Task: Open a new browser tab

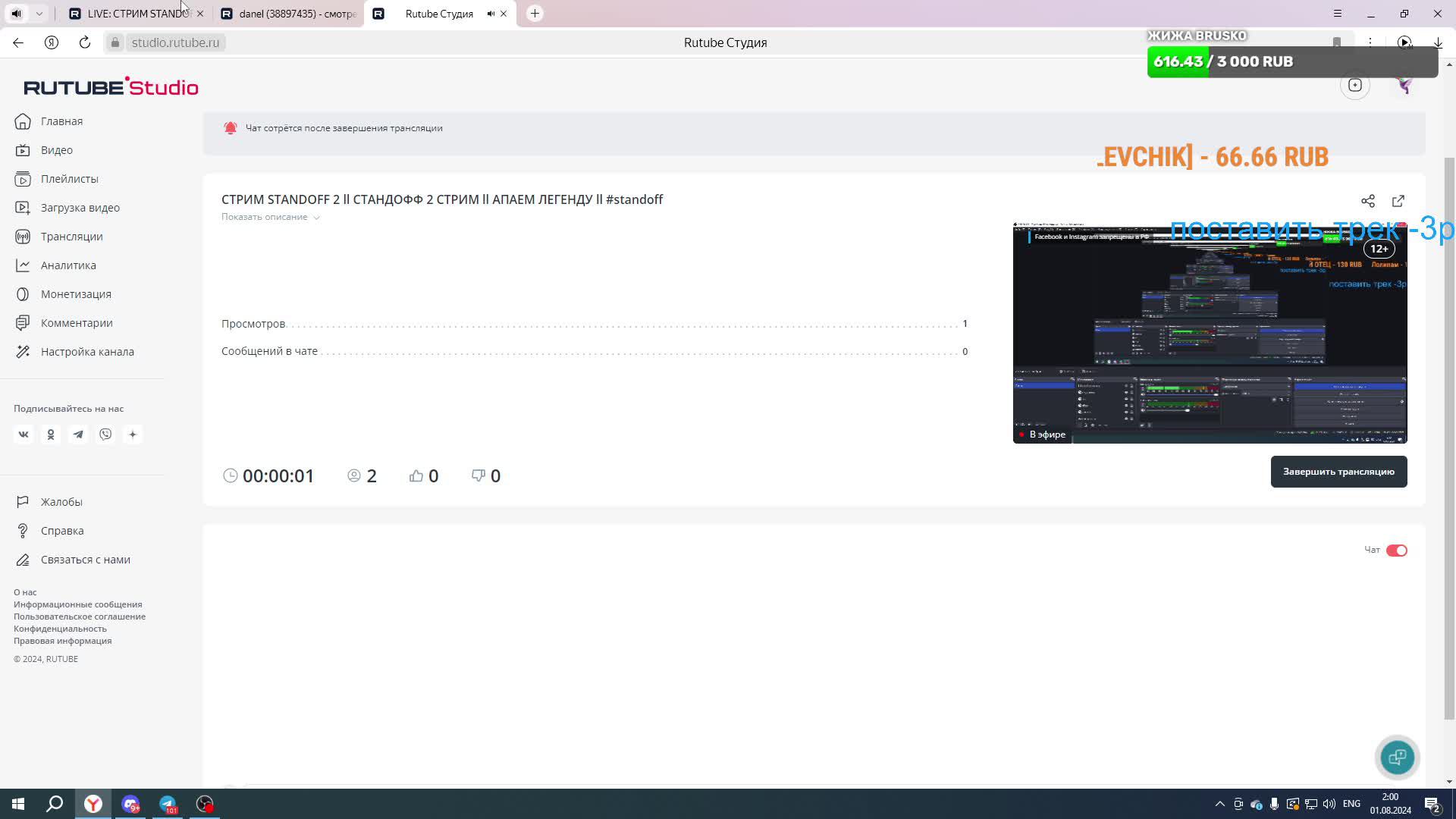Action: pos(535,14)
